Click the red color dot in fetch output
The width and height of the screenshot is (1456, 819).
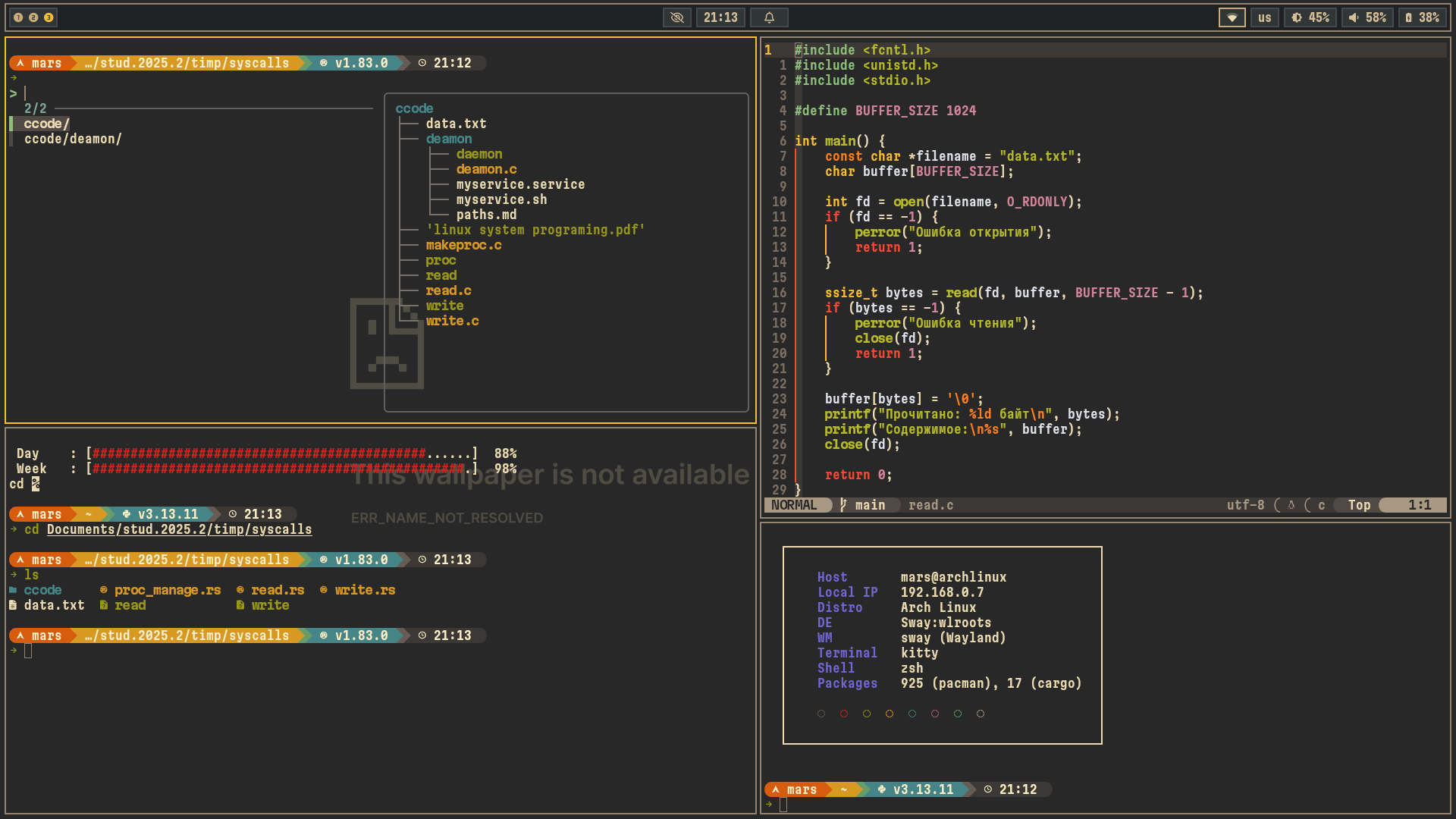[844, 714]
